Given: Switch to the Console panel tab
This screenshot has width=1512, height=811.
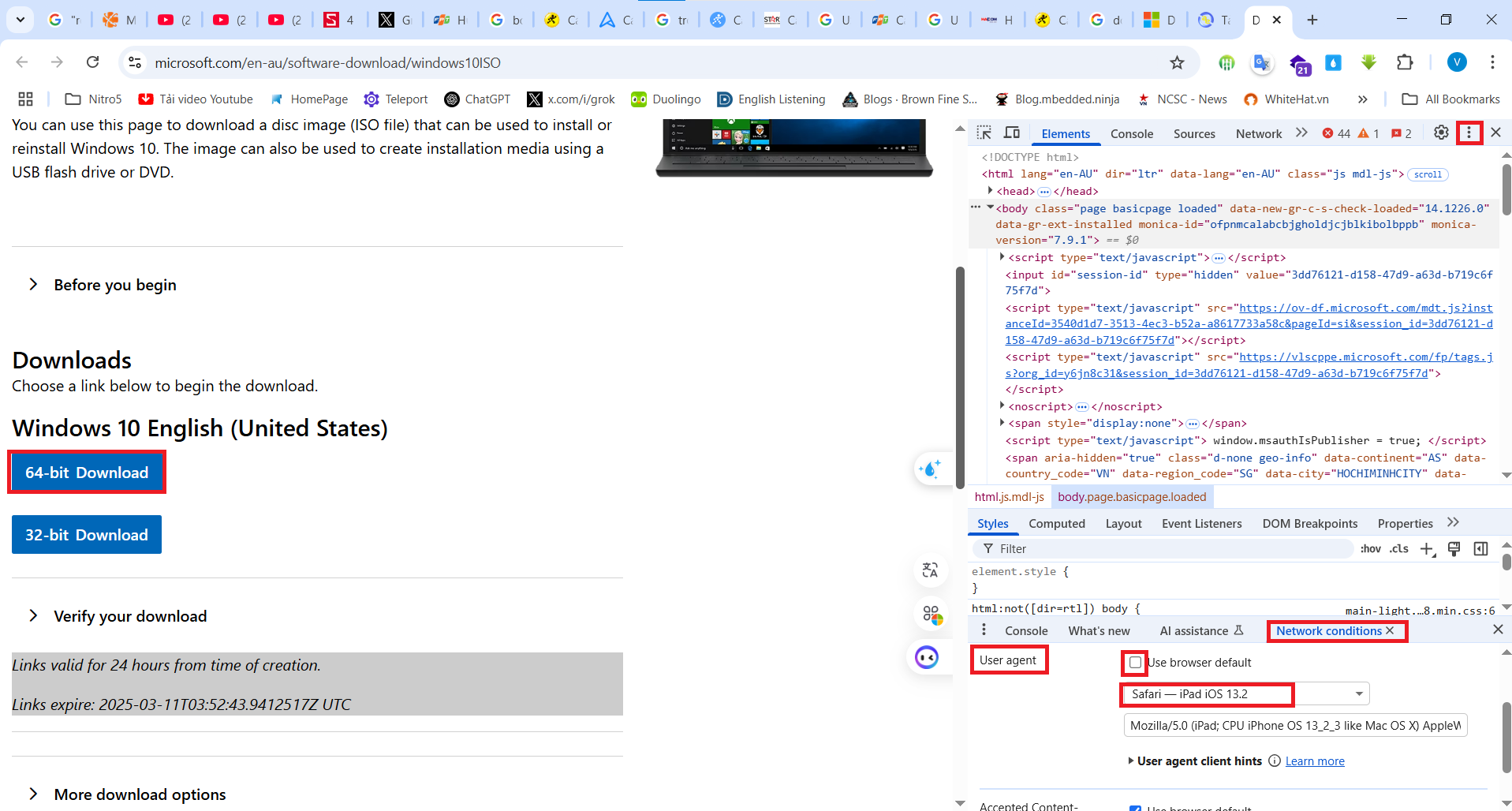Looking at the screenshot, I should click(x=1132, y=133).
